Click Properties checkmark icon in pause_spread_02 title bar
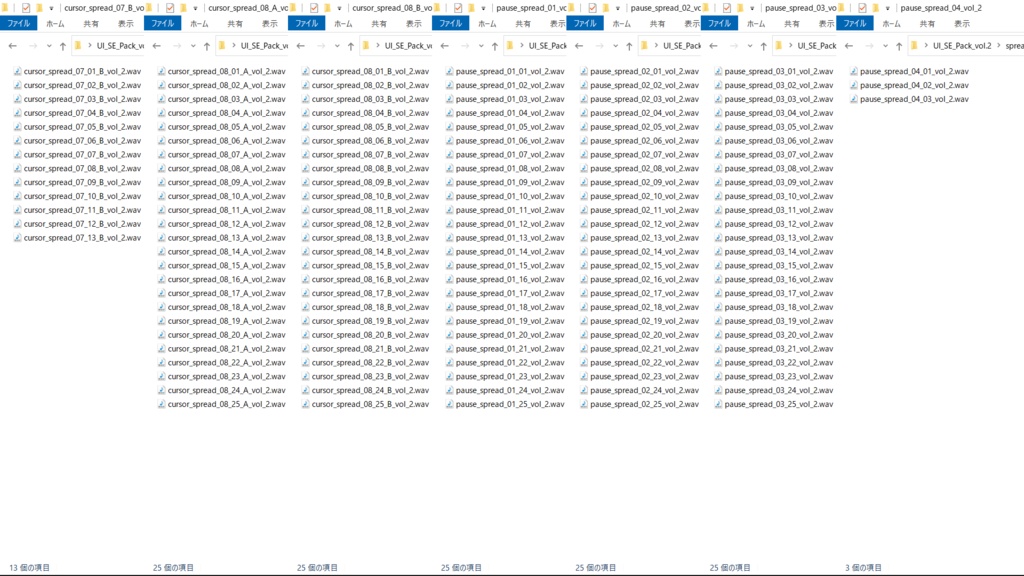Viewport: 1024px width, 576px height. click(x=592, y=8)
